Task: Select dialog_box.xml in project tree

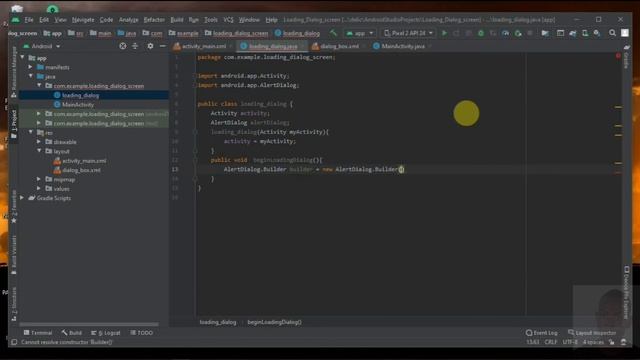Action: 81,170
